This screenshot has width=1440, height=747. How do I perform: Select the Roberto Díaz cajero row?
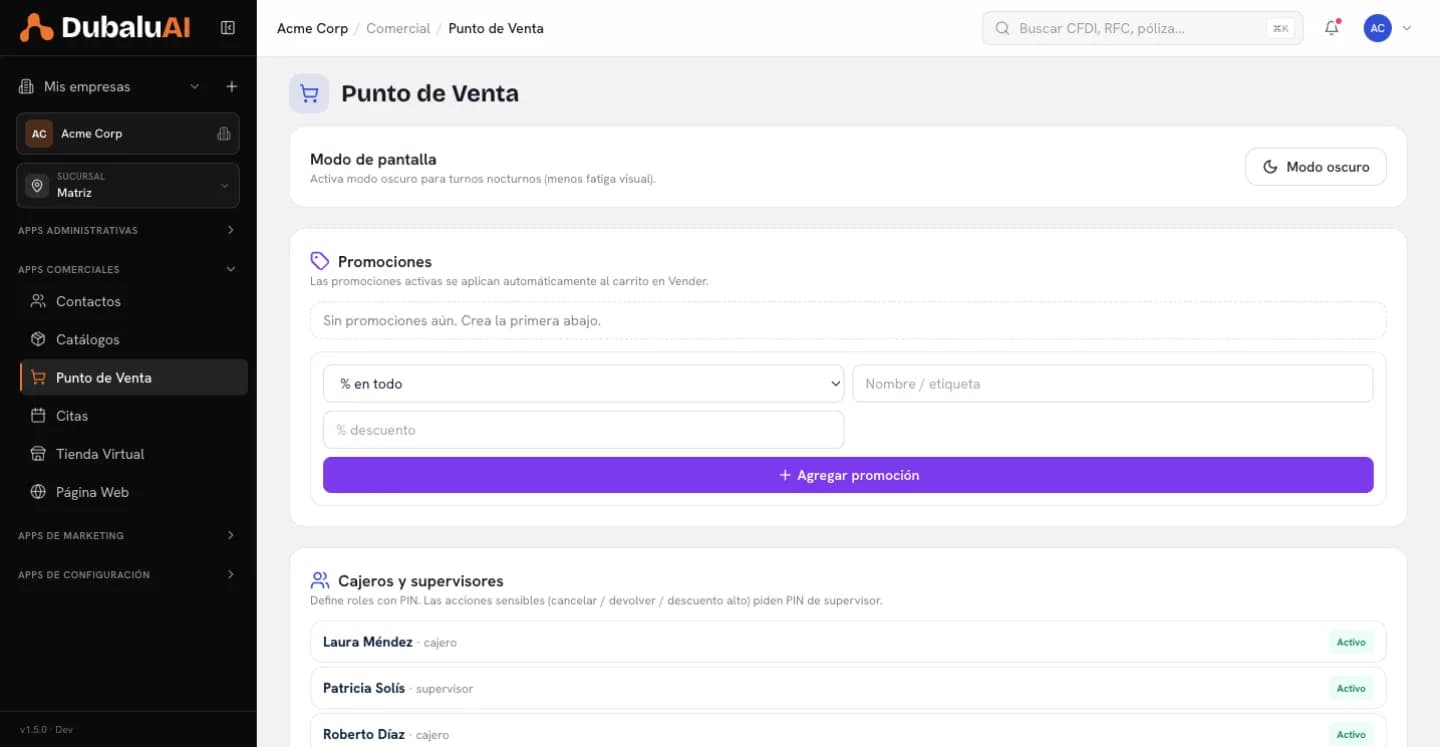tap(848, 732)
